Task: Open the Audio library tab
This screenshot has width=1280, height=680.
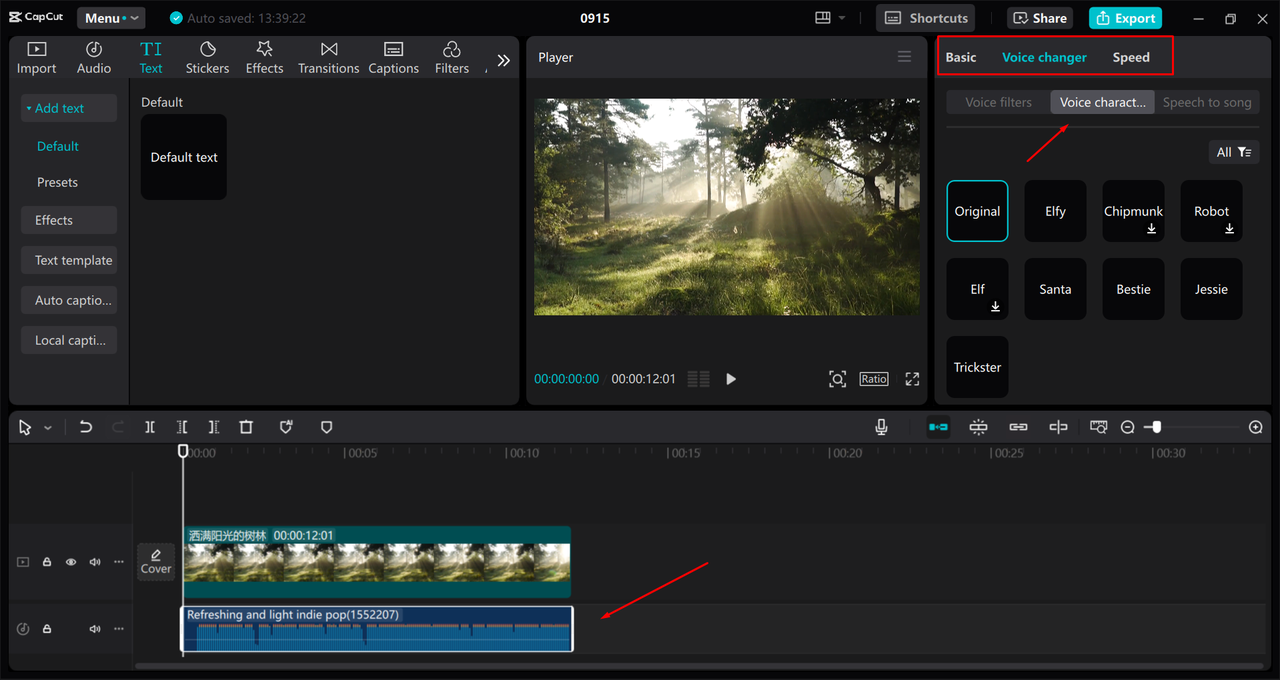Action: click(x=94, y=58)
